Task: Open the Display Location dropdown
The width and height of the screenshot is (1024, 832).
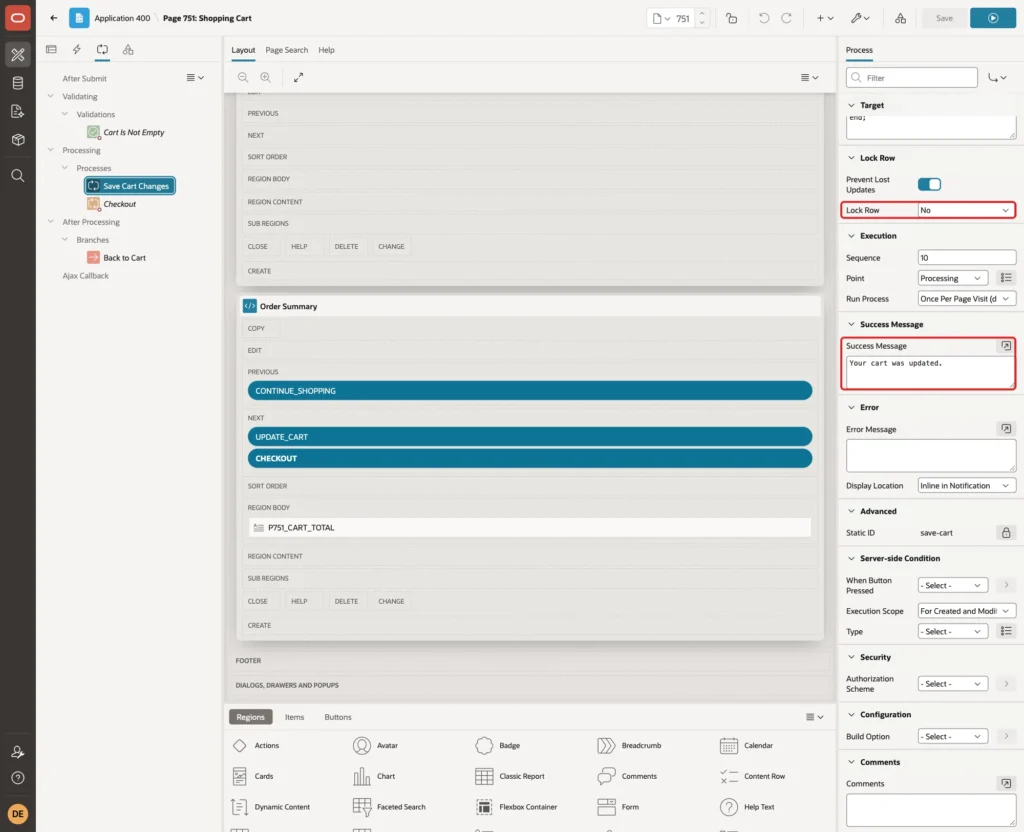Action: click(x=965, y=486)
